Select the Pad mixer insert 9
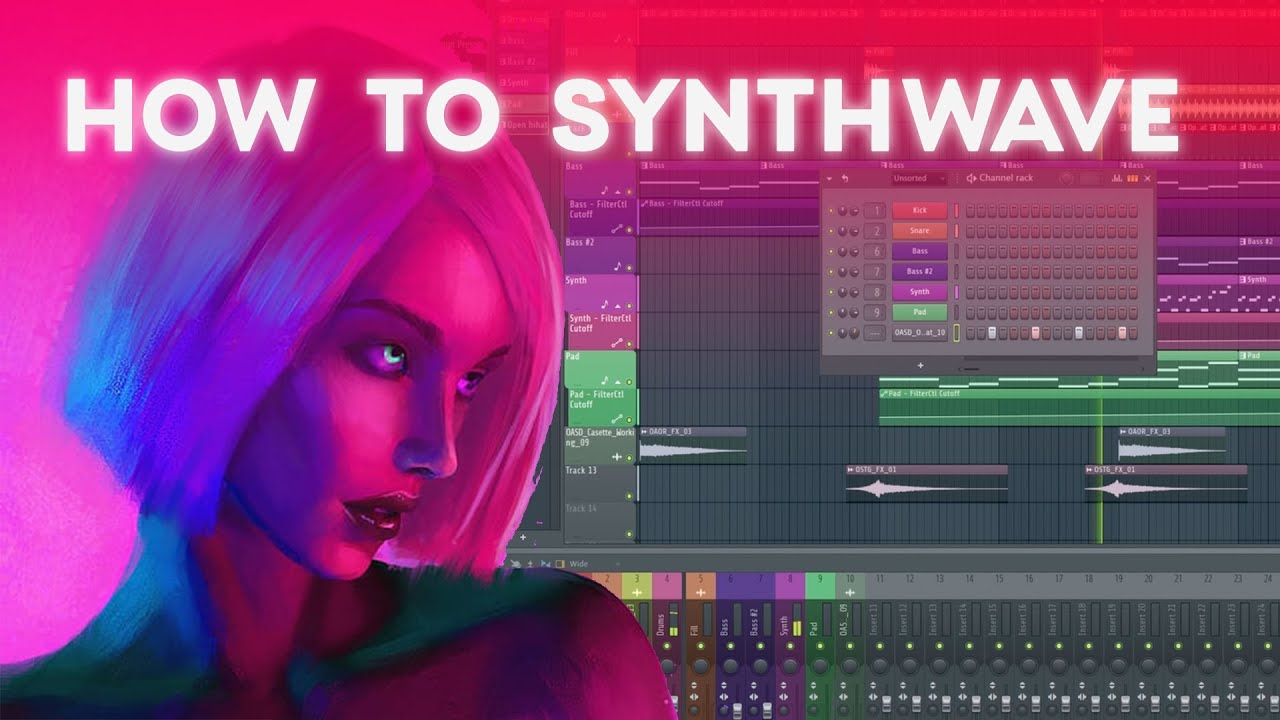The image size is (1280, 720). (820, 644)
